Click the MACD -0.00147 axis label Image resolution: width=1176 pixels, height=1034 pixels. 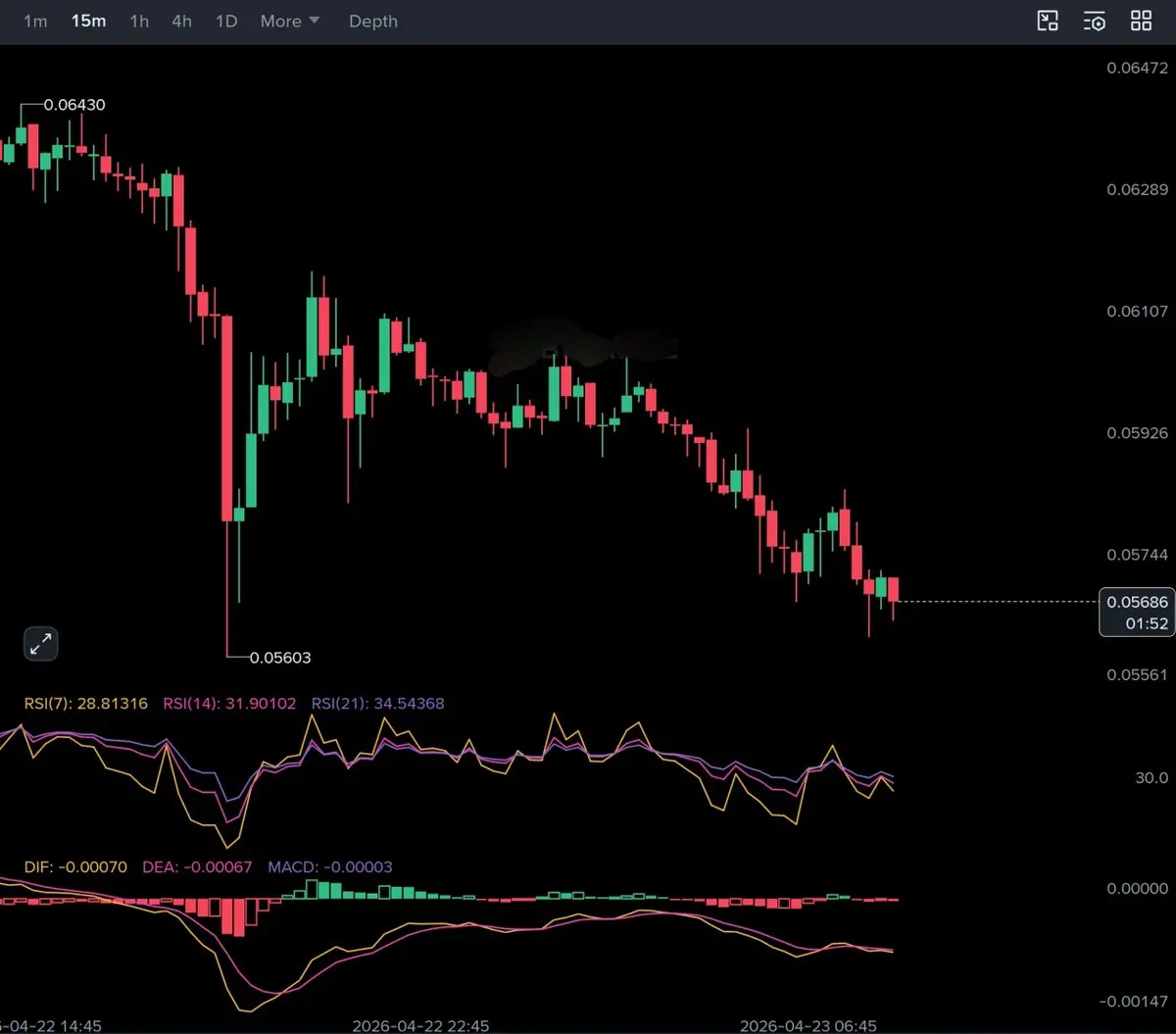[1134, 1001]
